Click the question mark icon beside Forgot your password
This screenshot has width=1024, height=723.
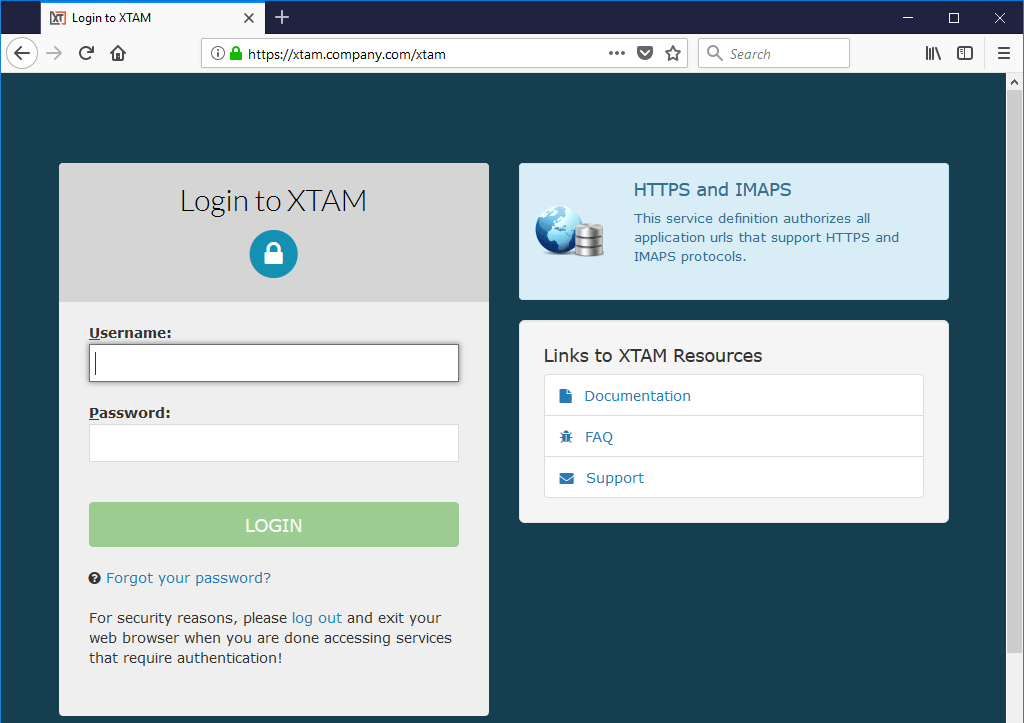click(x=94, y=577)
